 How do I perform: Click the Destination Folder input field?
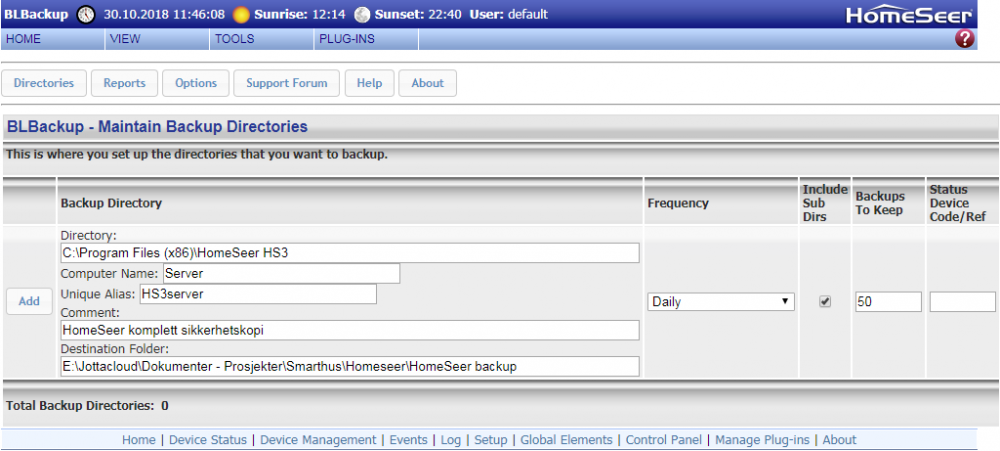pos(349,366)
